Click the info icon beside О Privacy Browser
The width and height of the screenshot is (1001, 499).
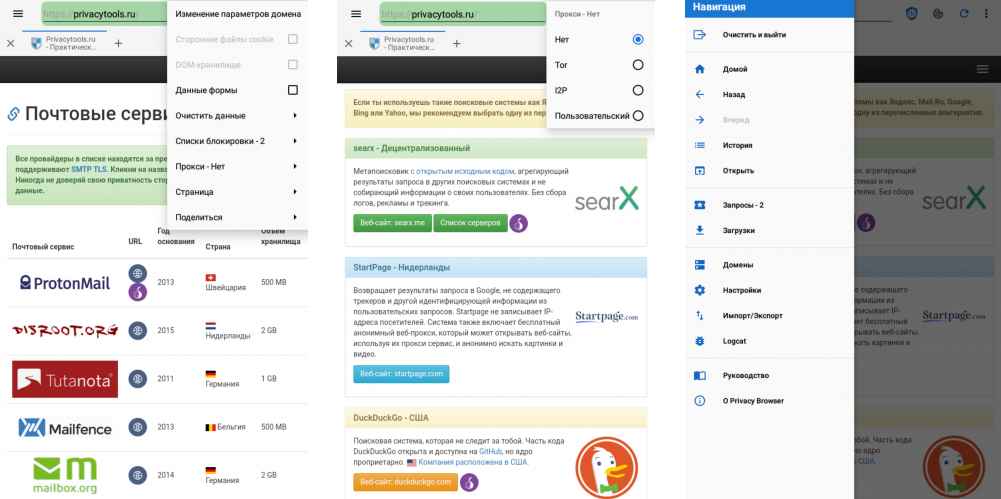pyautogui.click(x=700, y=401)
